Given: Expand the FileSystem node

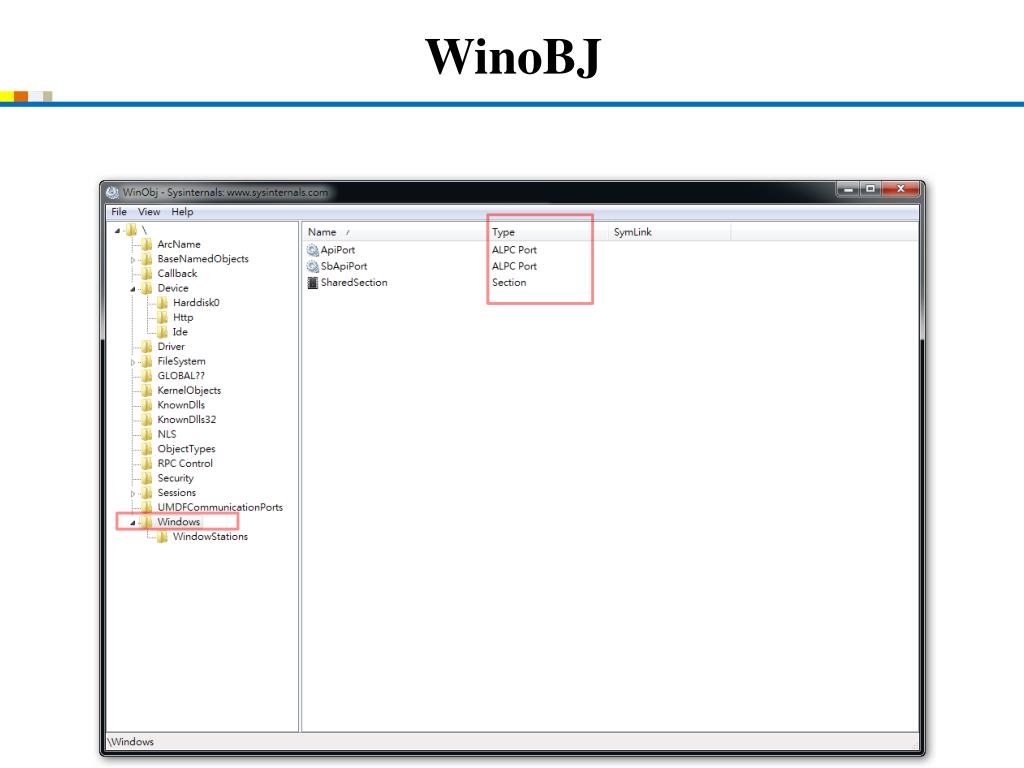Looking at the screenshot, I should point(133,362).
